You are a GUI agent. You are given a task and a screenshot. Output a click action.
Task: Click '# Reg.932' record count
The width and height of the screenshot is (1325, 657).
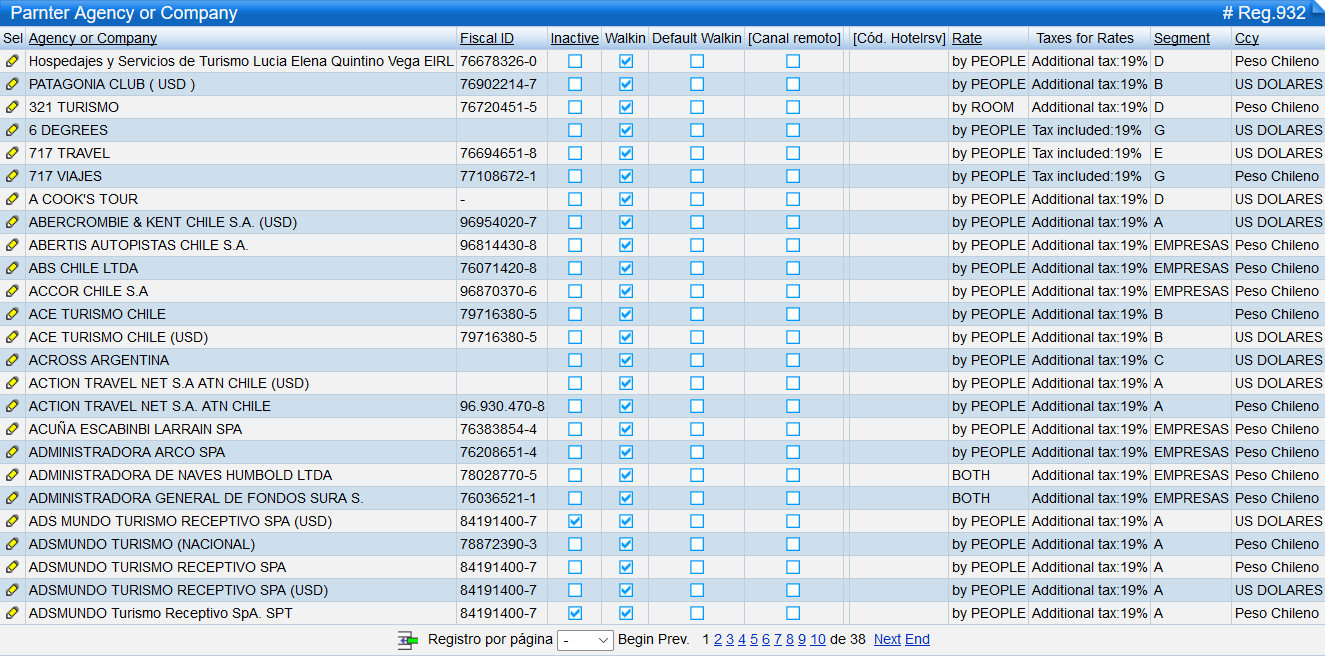click(1264, 13)
